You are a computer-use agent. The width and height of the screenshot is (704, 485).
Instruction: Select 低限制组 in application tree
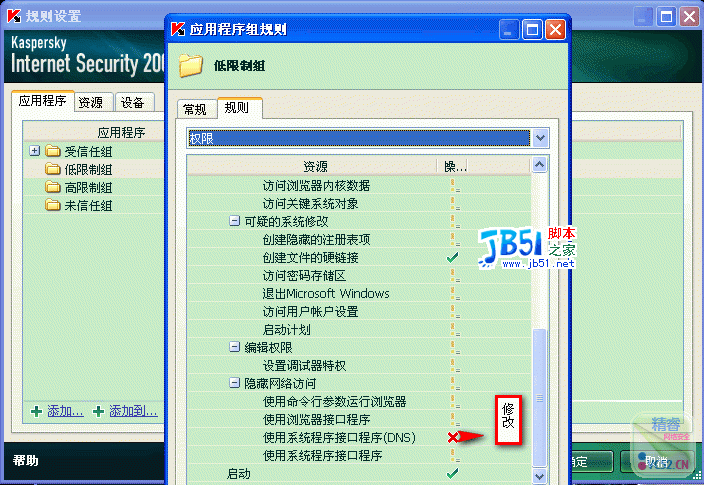(x=88, y=170)
